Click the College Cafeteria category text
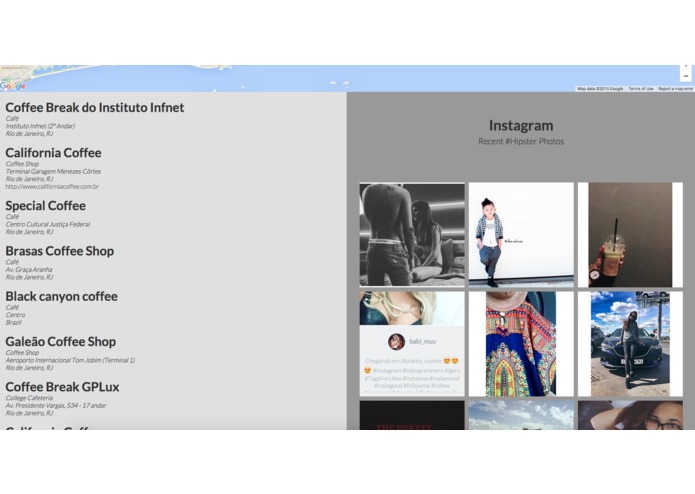Image resolution: width=695 pixels, height=494 pixels. click(29, 398)
